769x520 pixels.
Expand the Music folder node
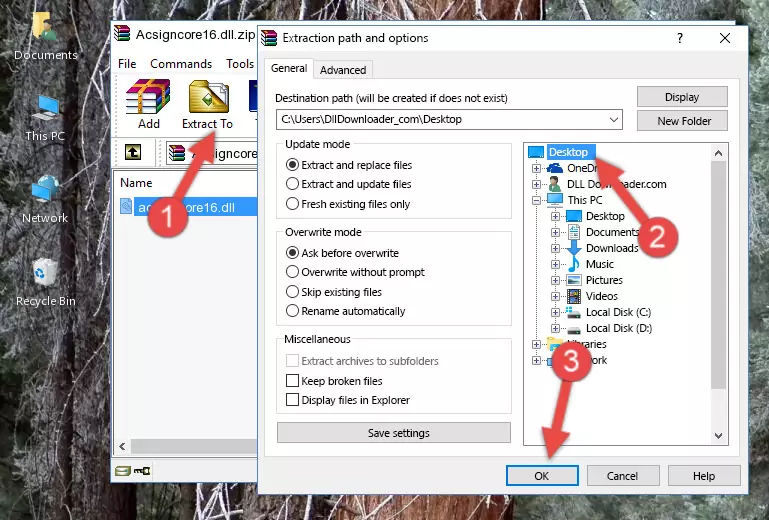point(555,264)
